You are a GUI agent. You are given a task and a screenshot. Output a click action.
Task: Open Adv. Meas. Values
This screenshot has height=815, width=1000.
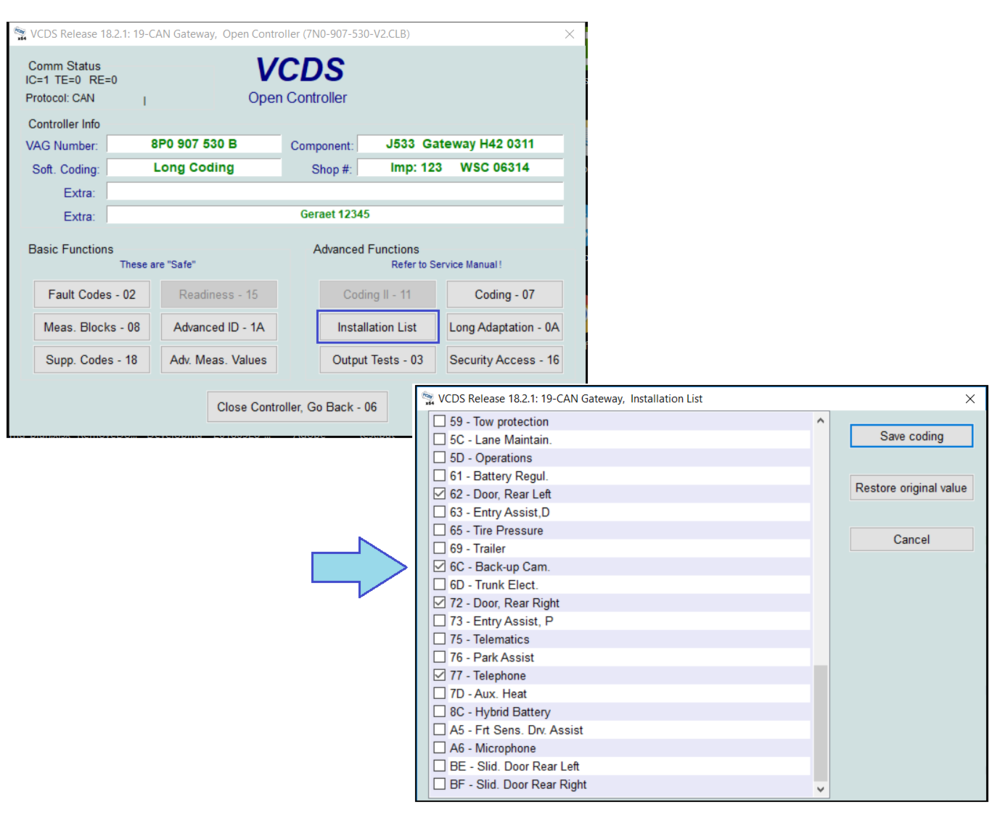click(x=219, y=360)
